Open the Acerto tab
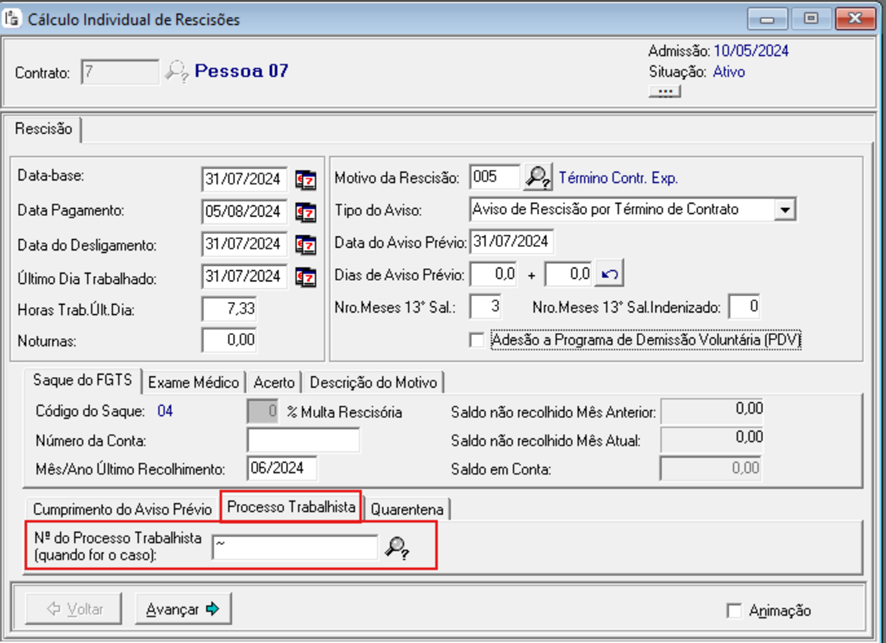 coord(274,382)
